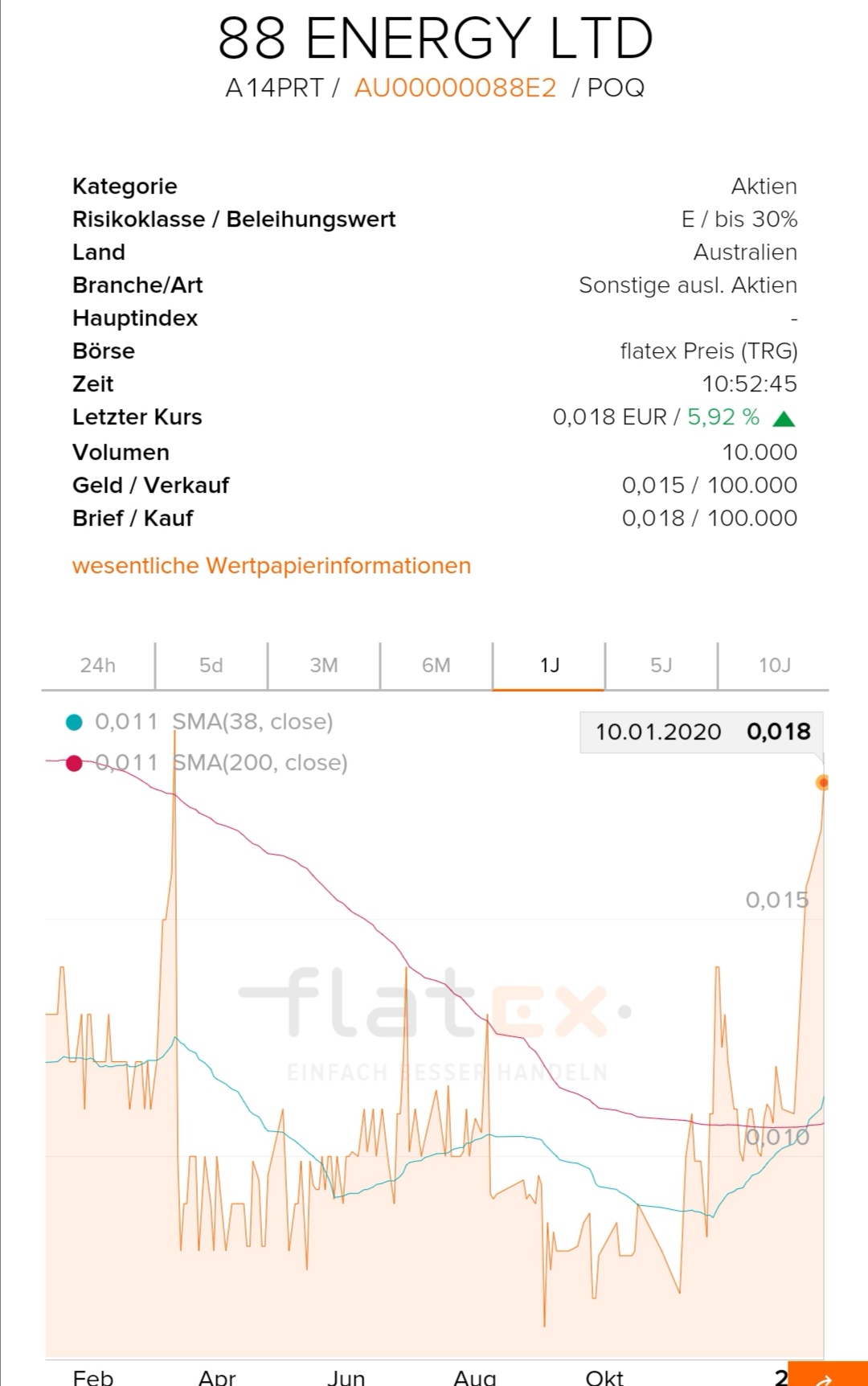The width and height of the screenshot is (868, 1386).
Task: Click the 88 ENERGY LTD heading
Action: (x=435, y=39)
